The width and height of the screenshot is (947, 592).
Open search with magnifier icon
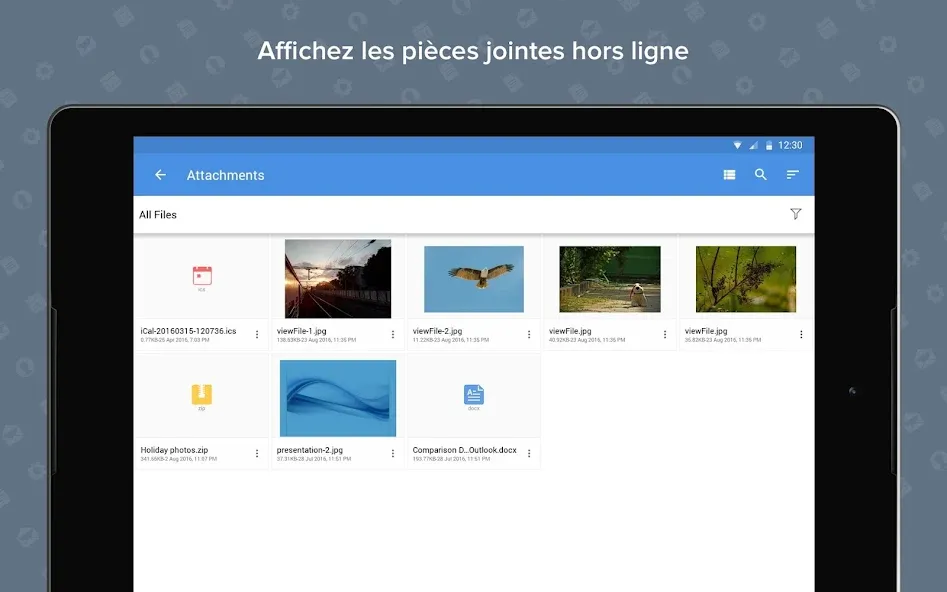click(x=760, y=175)
